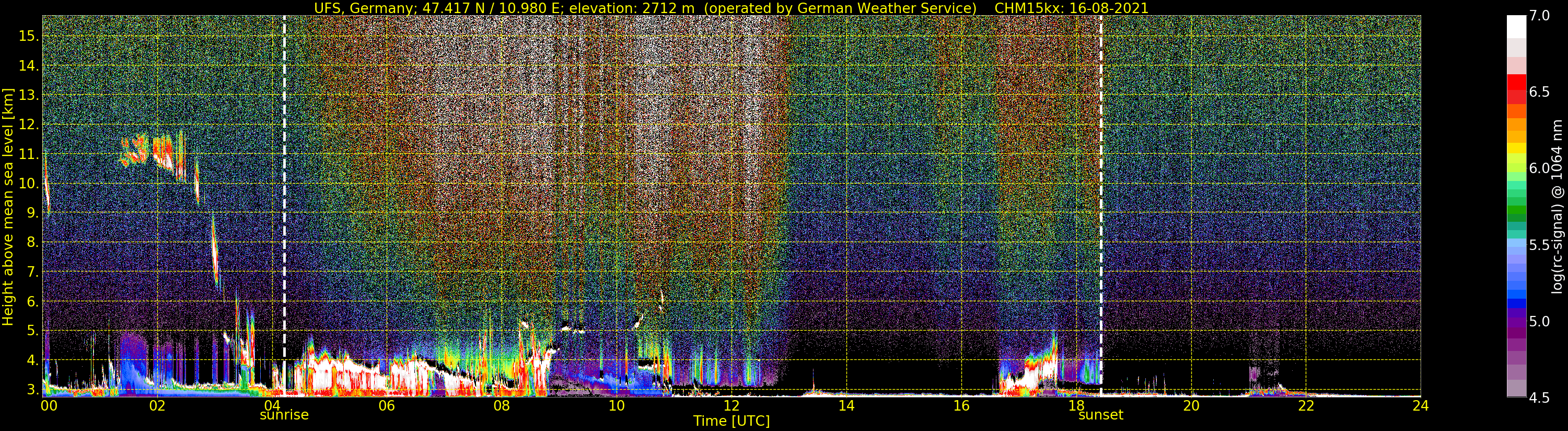Click colorbar value '6.5'

pyautogui.click(x=1539, y=92)
